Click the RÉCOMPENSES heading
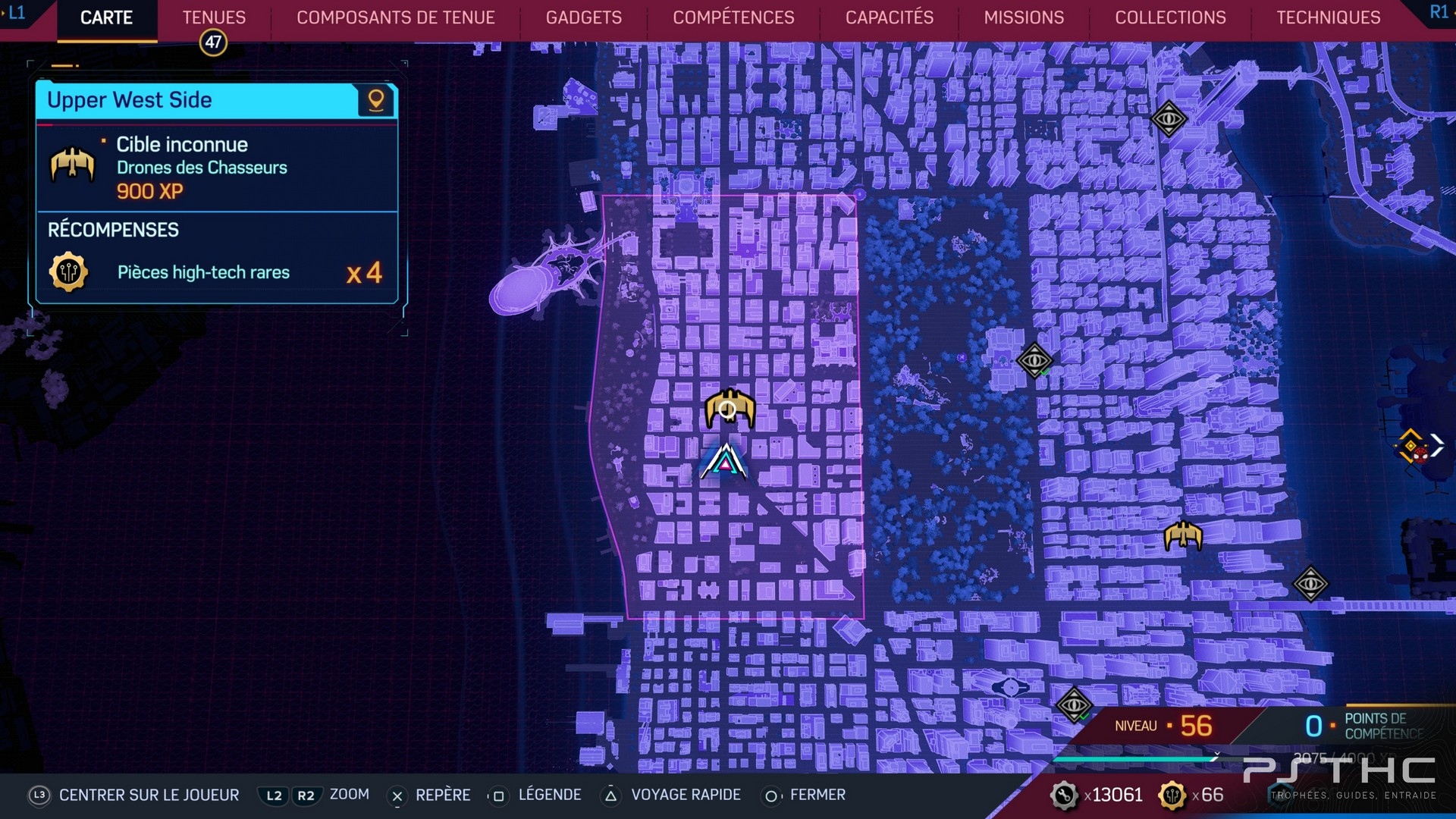Image resolution: width=1456 pixels, height=819 pixels. tap(113, 230)
